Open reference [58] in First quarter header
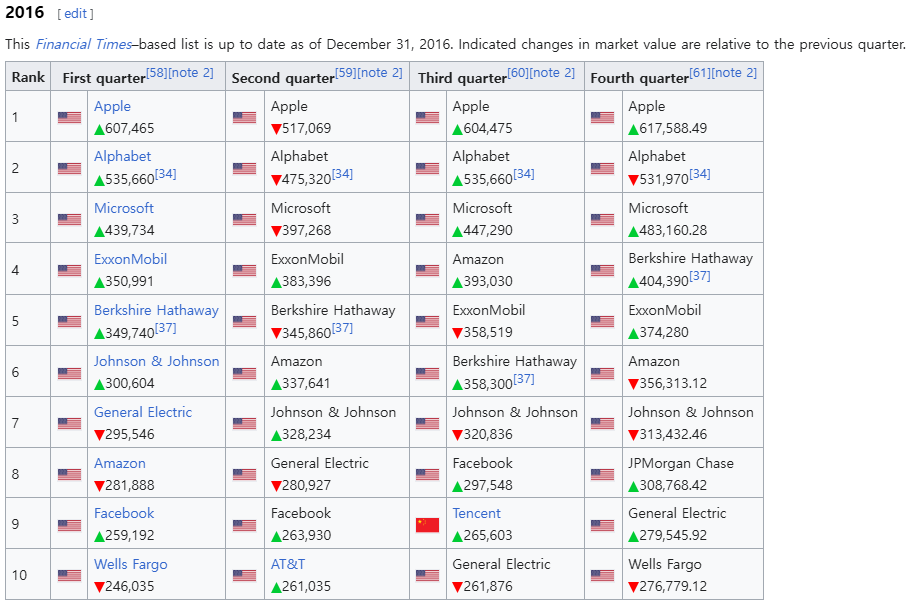 coord(156,73)
